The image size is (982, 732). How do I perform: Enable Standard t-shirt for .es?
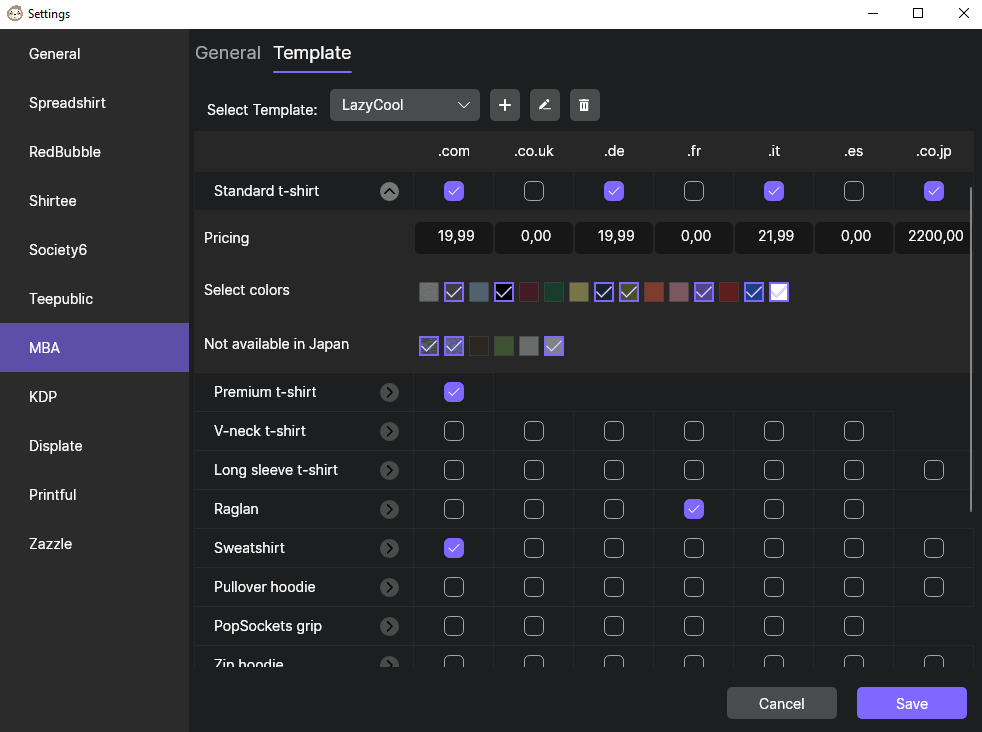(x=854, y=191)
